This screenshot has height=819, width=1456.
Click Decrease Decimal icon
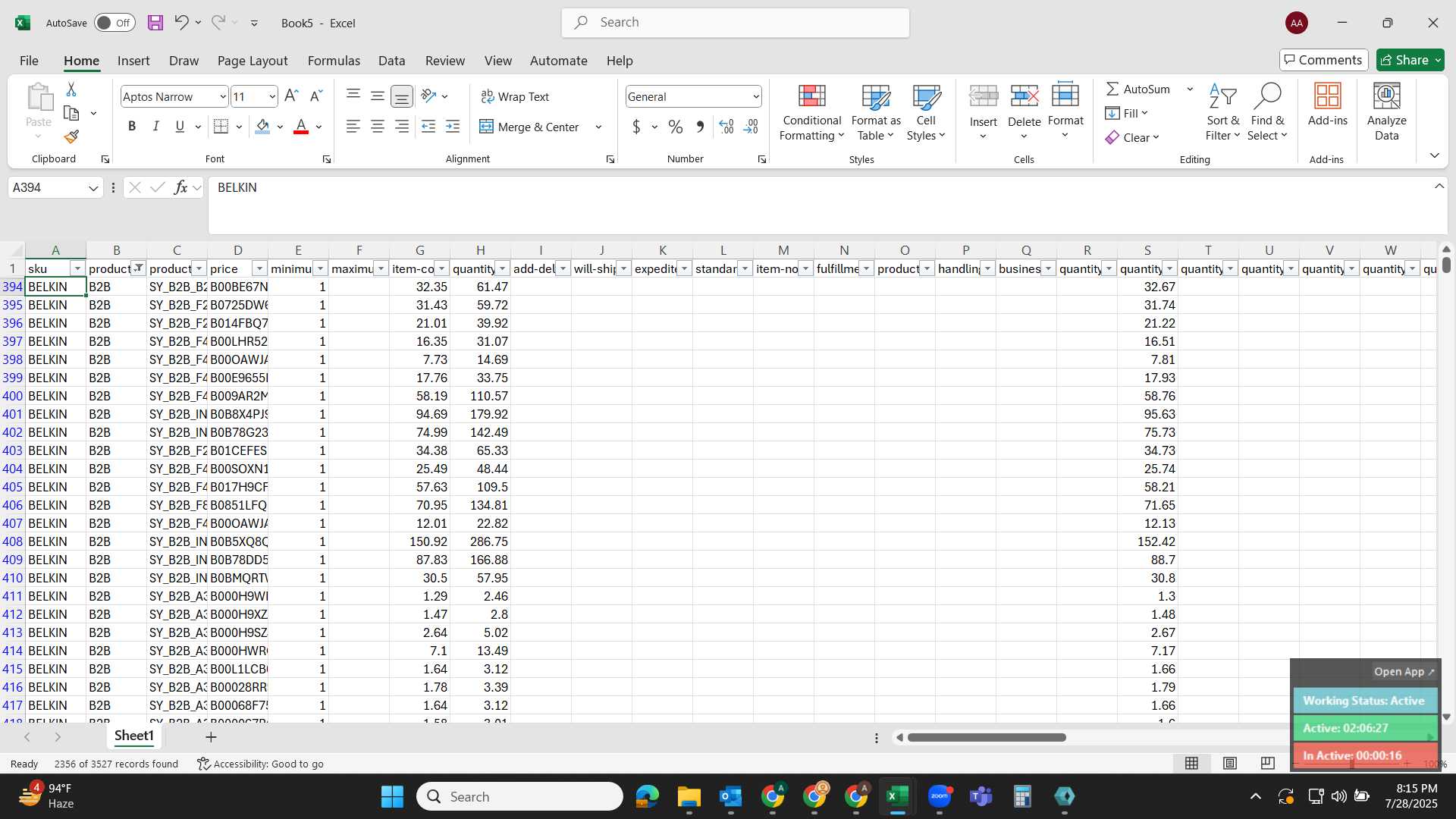point(751,127)
